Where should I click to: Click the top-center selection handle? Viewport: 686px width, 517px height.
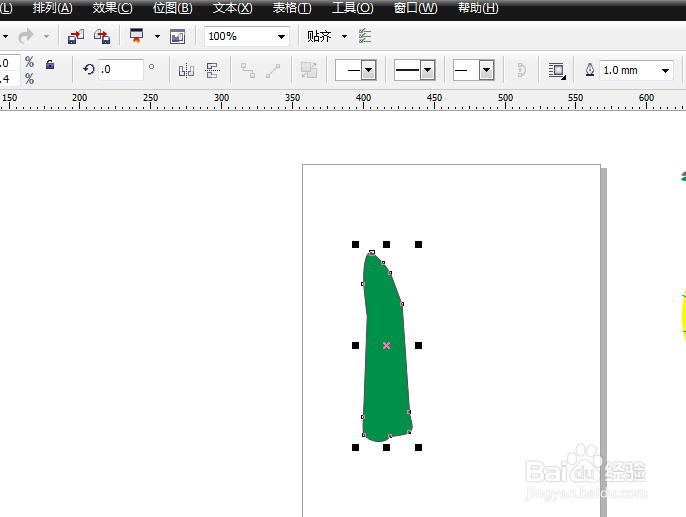pyautogui.click(x=386, y=245)
